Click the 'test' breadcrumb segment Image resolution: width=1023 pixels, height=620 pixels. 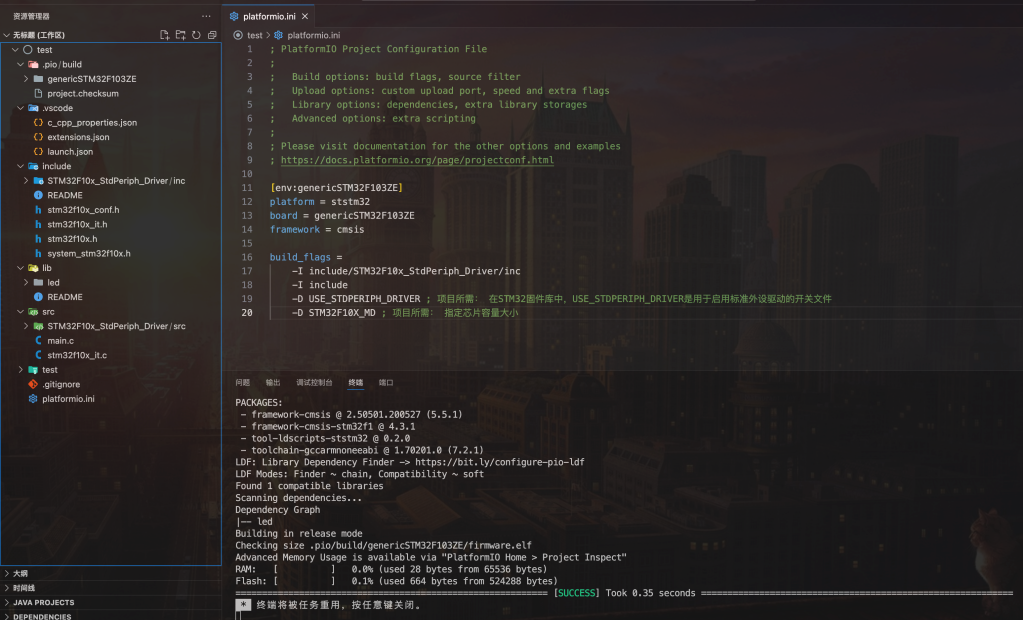coord(255,35)
